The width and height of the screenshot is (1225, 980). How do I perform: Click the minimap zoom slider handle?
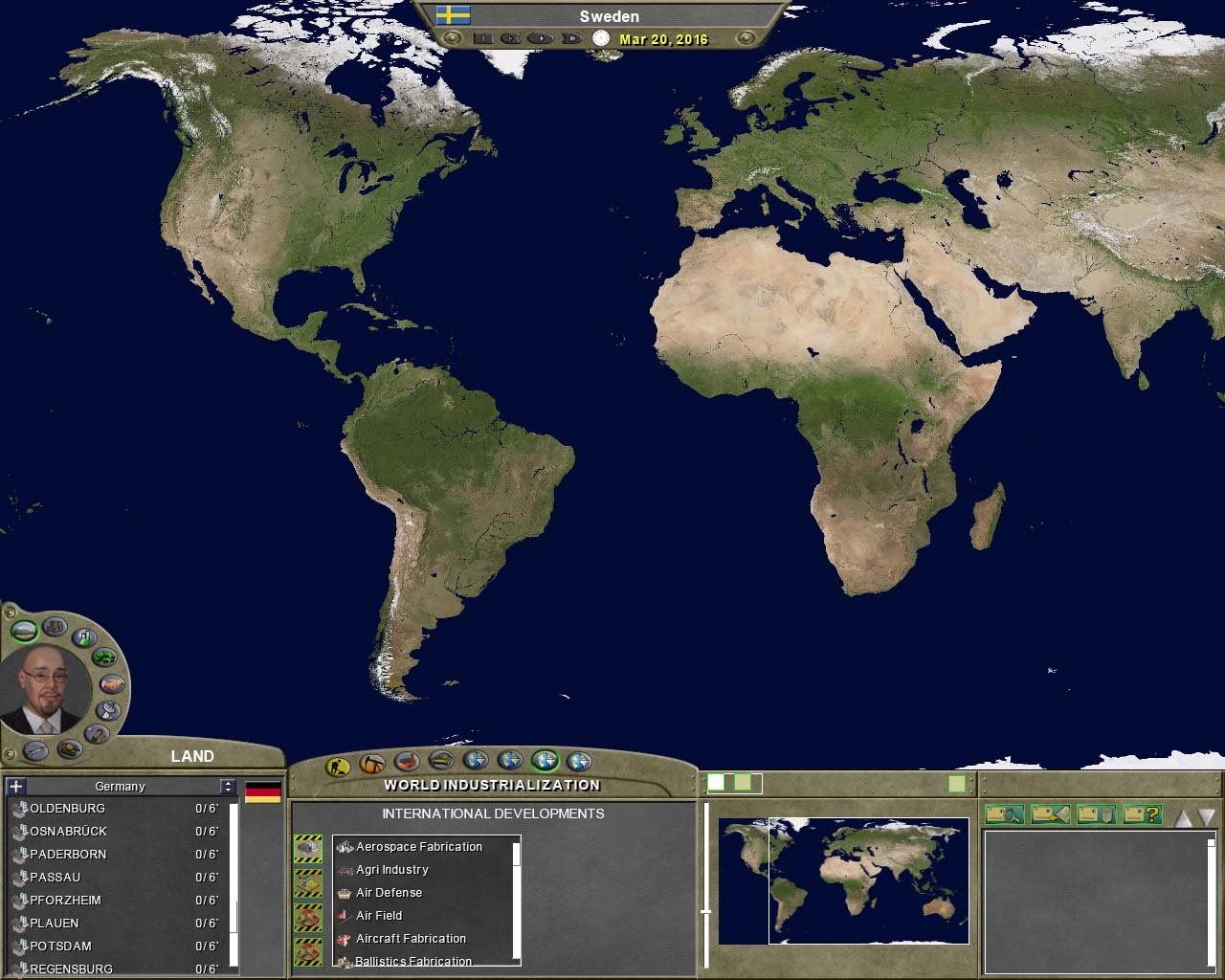point(706,912)
